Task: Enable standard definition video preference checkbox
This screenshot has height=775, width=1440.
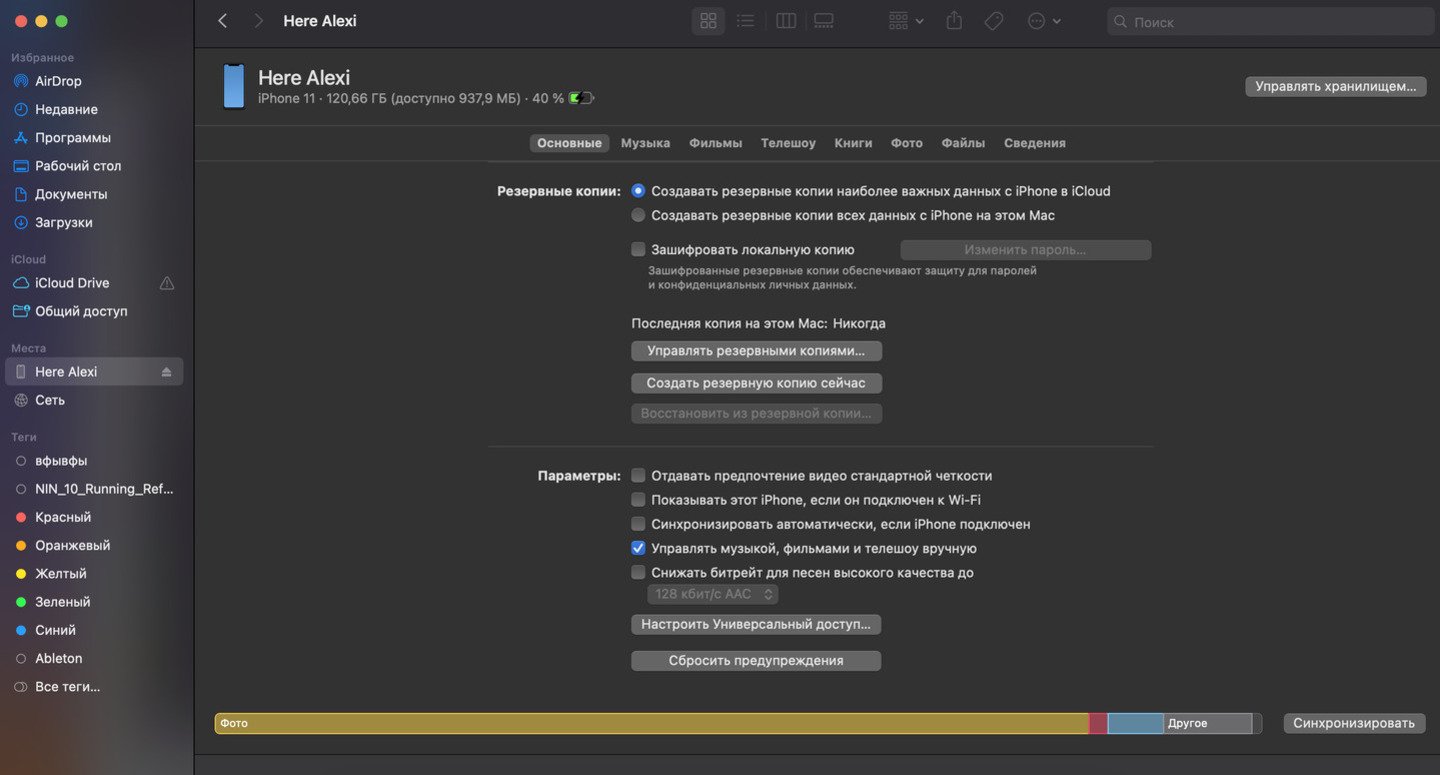Action: [638, 476]
